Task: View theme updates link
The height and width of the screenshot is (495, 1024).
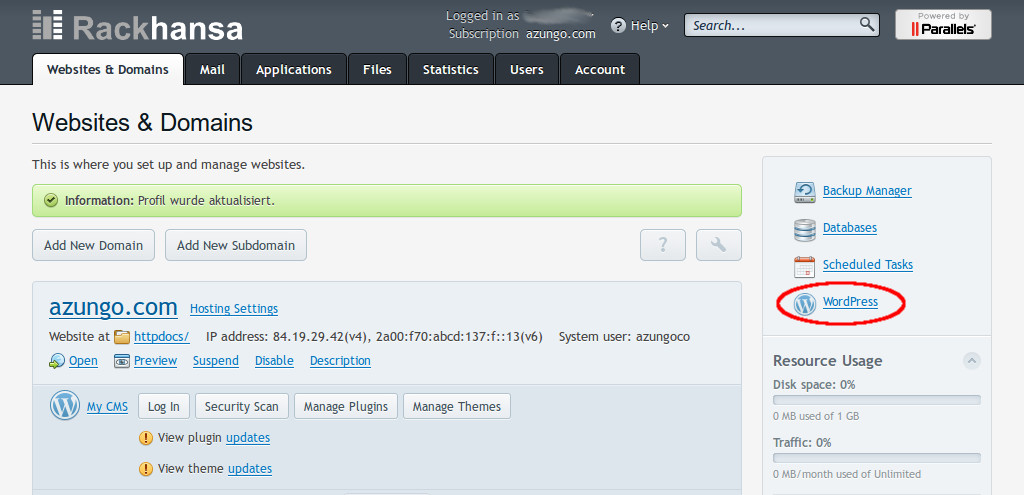Action: 250,468
